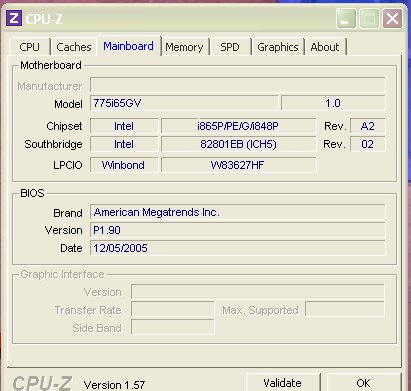Select the Mainboard tab
Screen dimensions: 411x391
point(129,46)
